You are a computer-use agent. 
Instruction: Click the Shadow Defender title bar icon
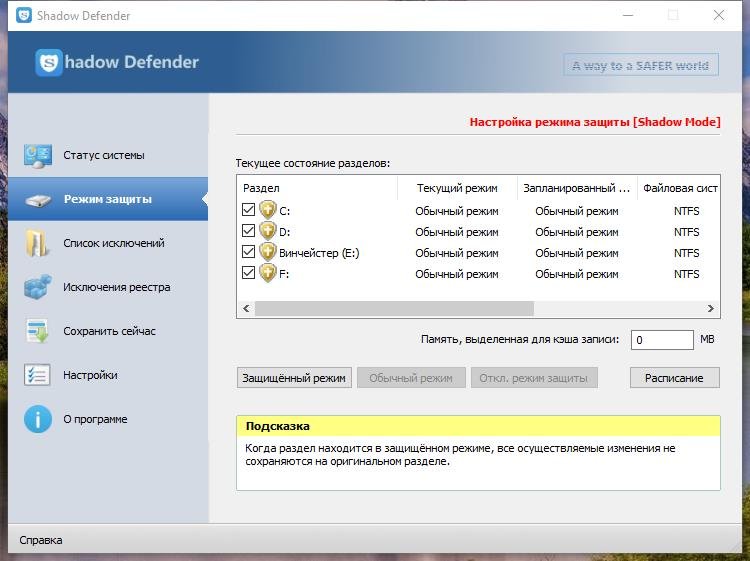[23, 15]
